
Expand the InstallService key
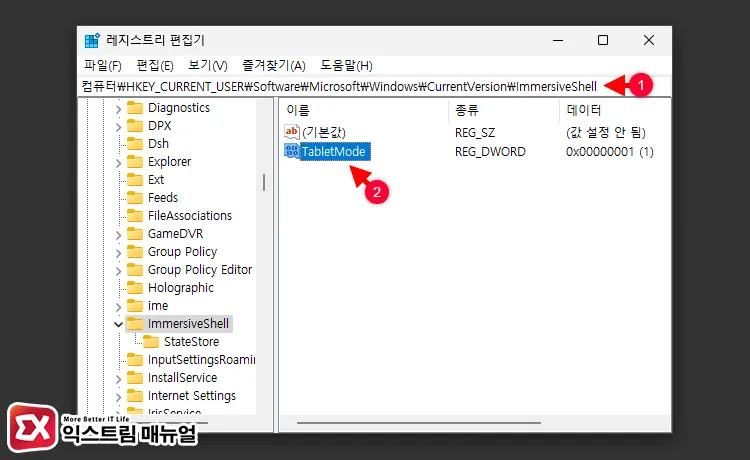tap(118, 379)
